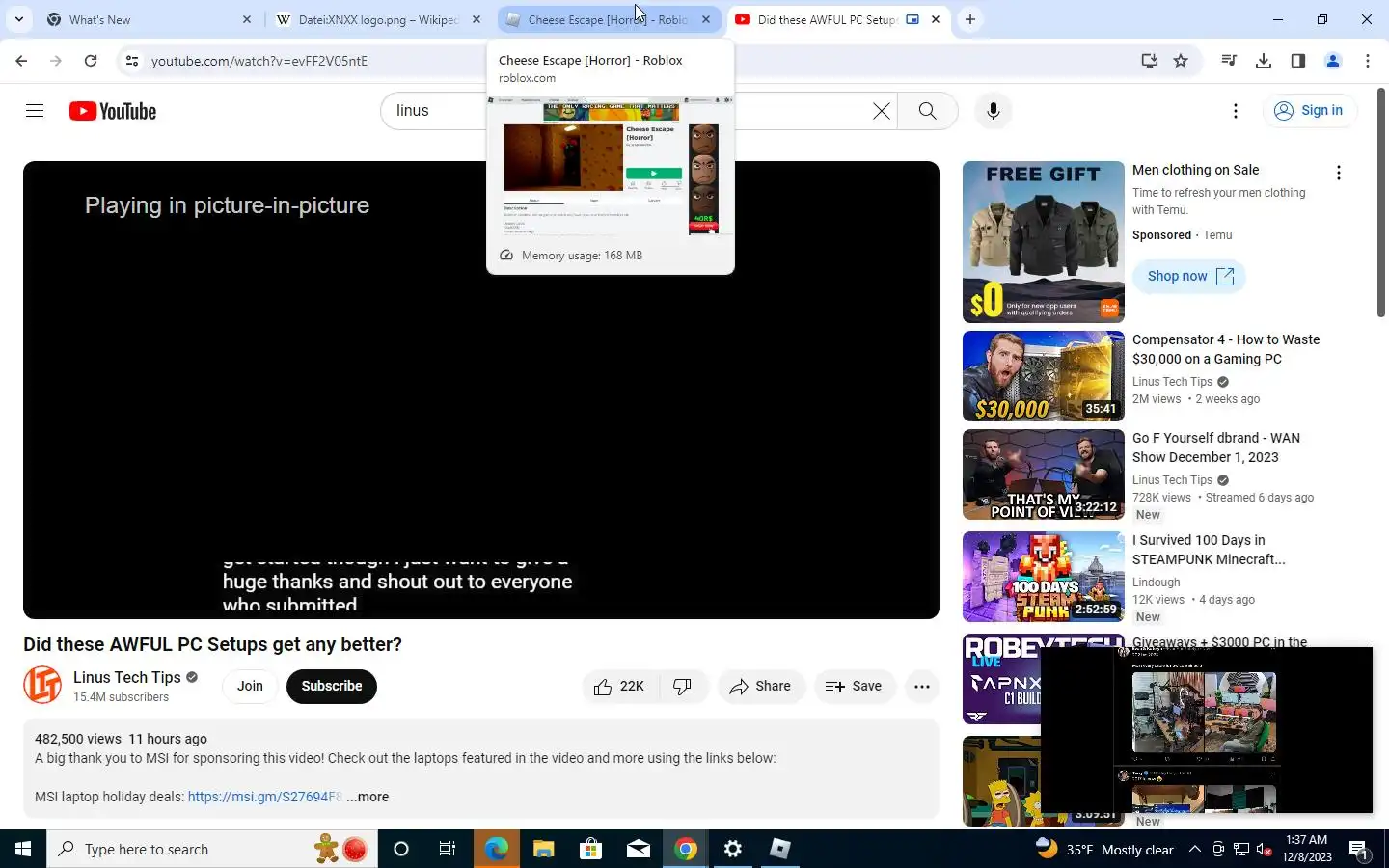
Task: Expand description with ...more
Action: coord(368,797)
